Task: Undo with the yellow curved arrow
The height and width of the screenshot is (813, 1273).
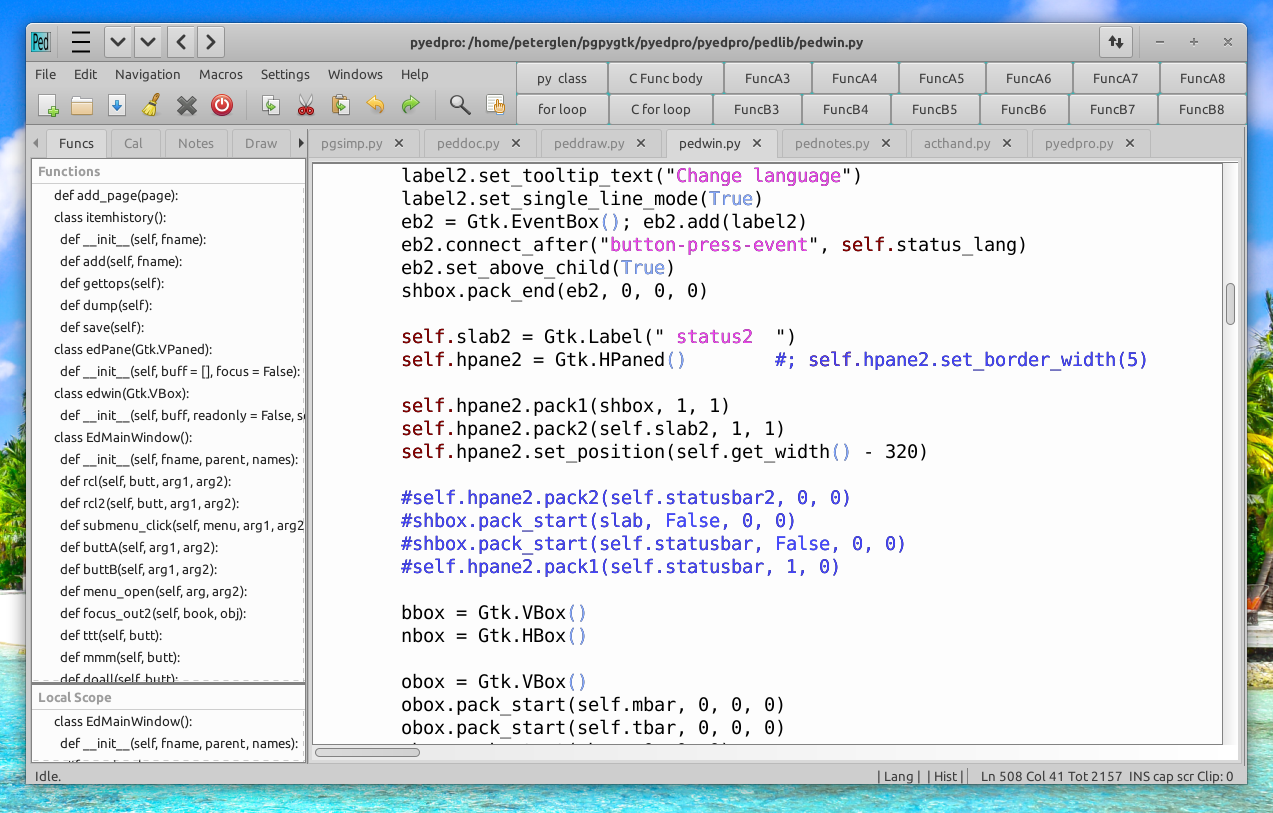Action: coord(375,105)
